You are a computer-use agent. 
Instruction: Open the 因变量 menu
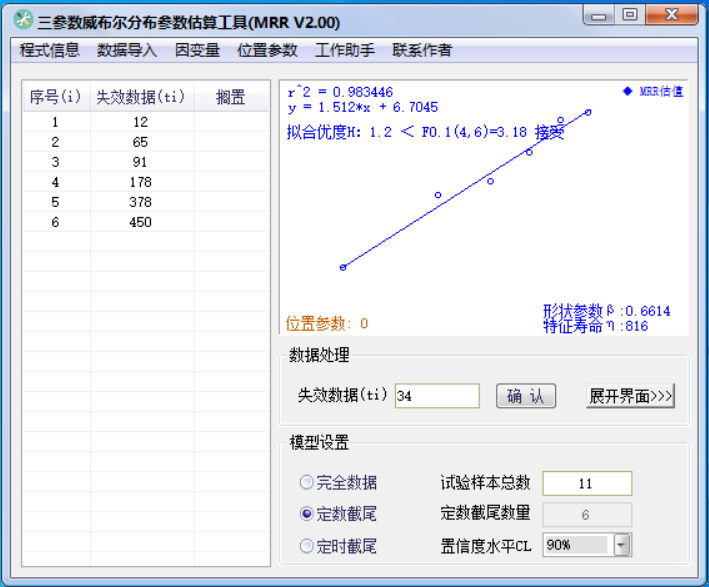pyautogui.click(x=197, y=50)
